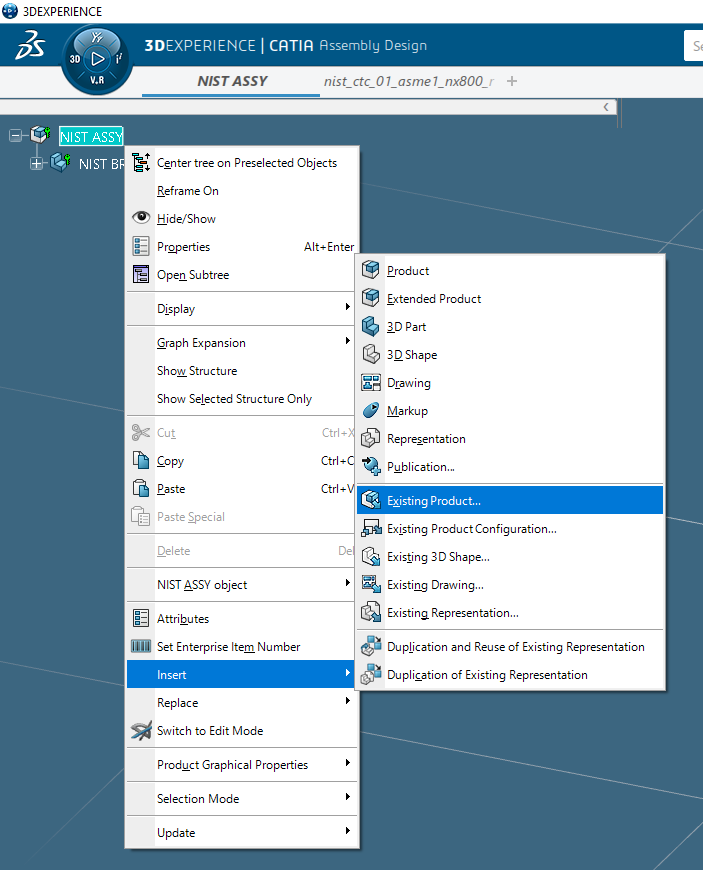Select the NIST BR tree row label

(102, 164)
